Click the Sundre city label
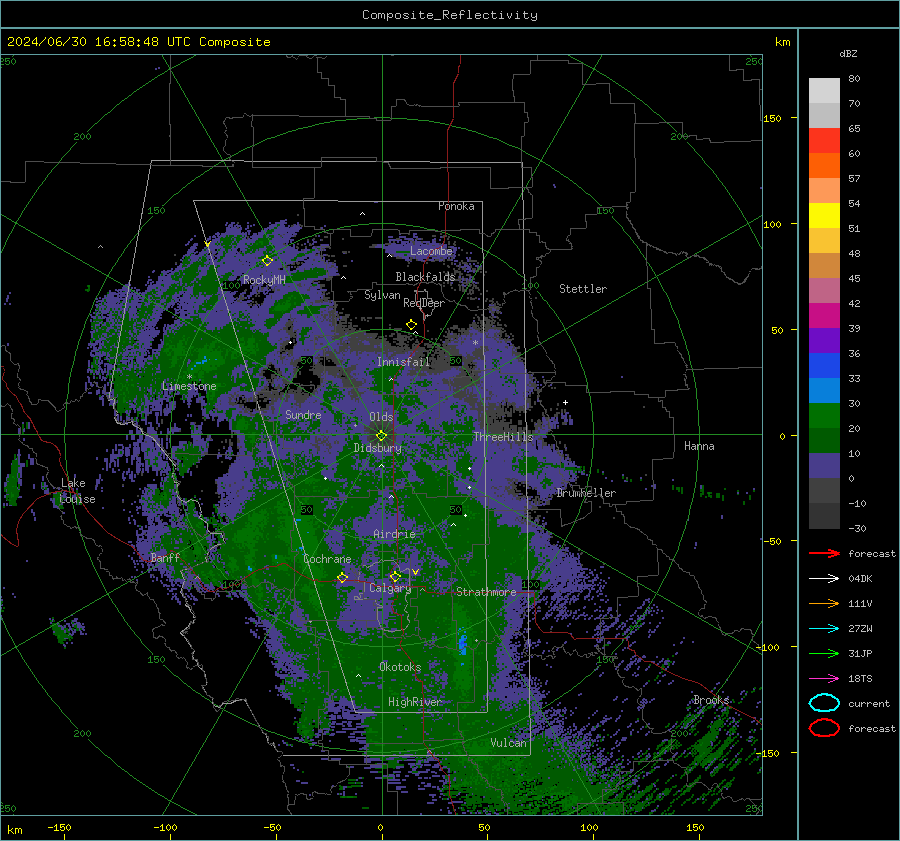The image size is (900, 841). pos(303,414)
